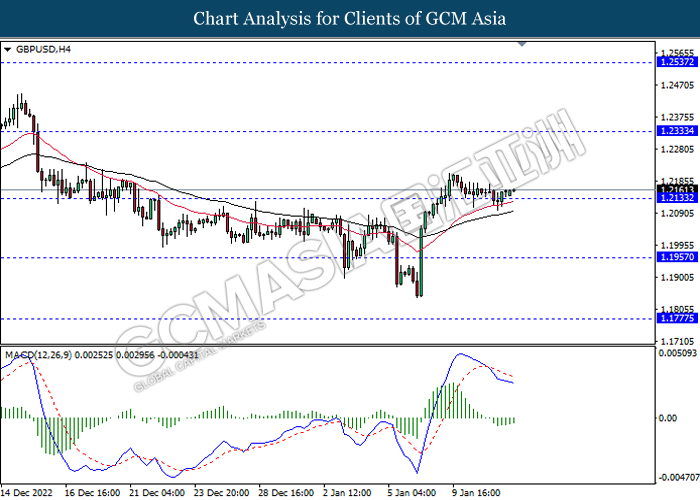The image size is (700, 500).
Task: Select the 1.17775 price level label
Action: pos(677,318)
